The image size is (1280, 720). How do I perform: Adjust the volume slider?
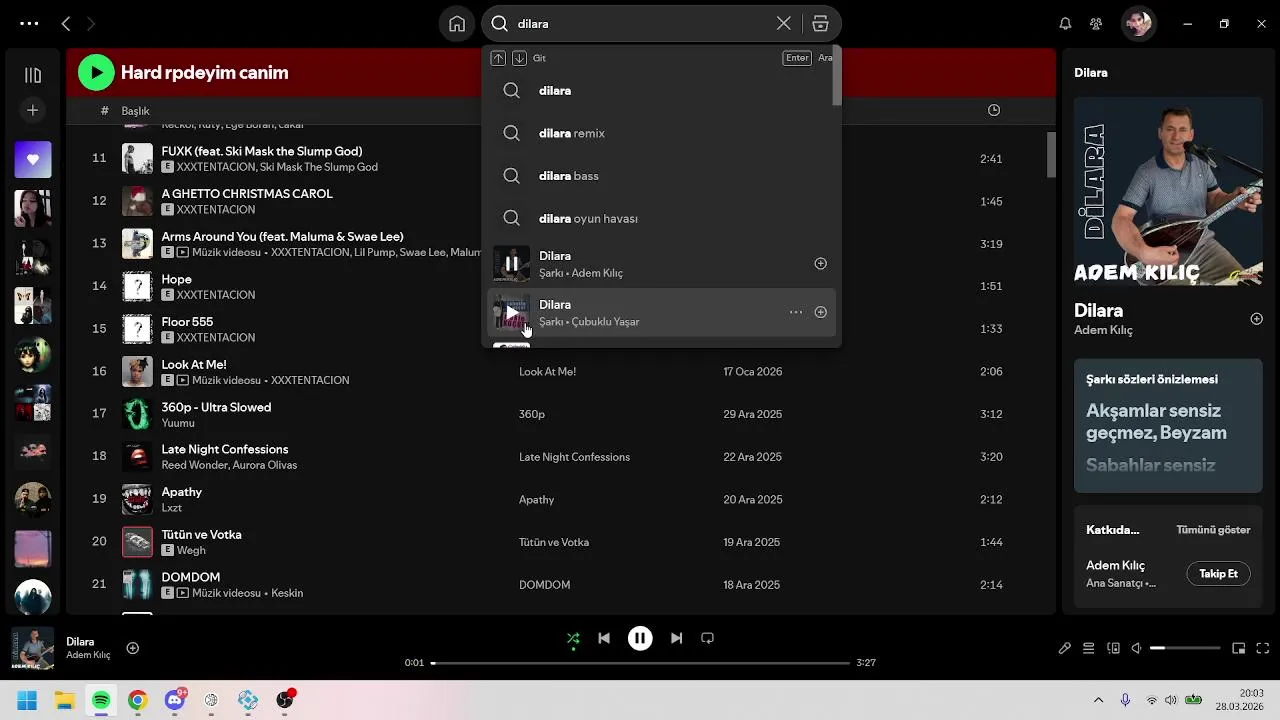tap(1185, 648)
